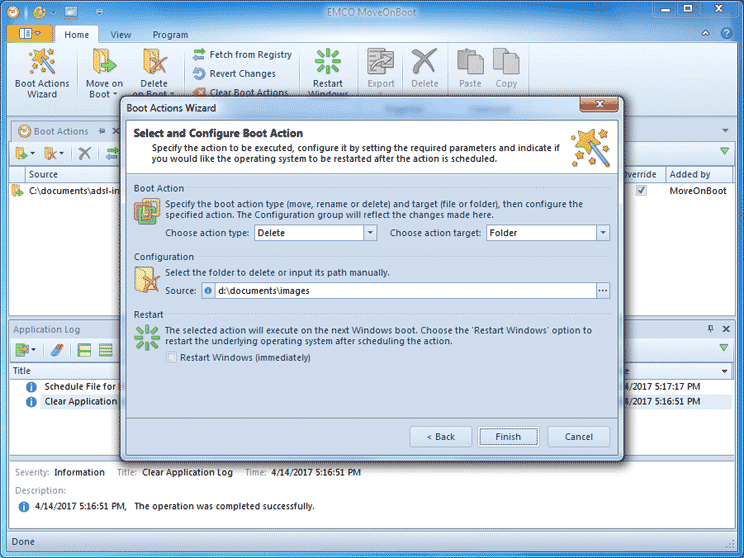Expand Customize Quick Access Toolbar arrow
Screen dimensions: 744x558
(x=99, y=12)
